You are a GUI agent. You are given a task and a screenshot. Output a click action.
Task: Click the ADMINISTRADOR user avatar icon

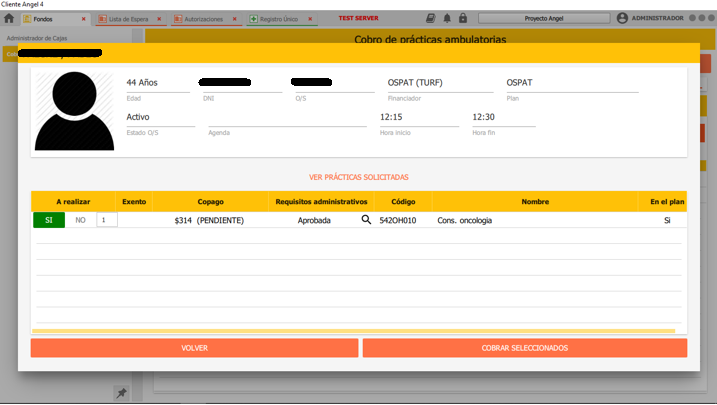[x=623, y=18]
